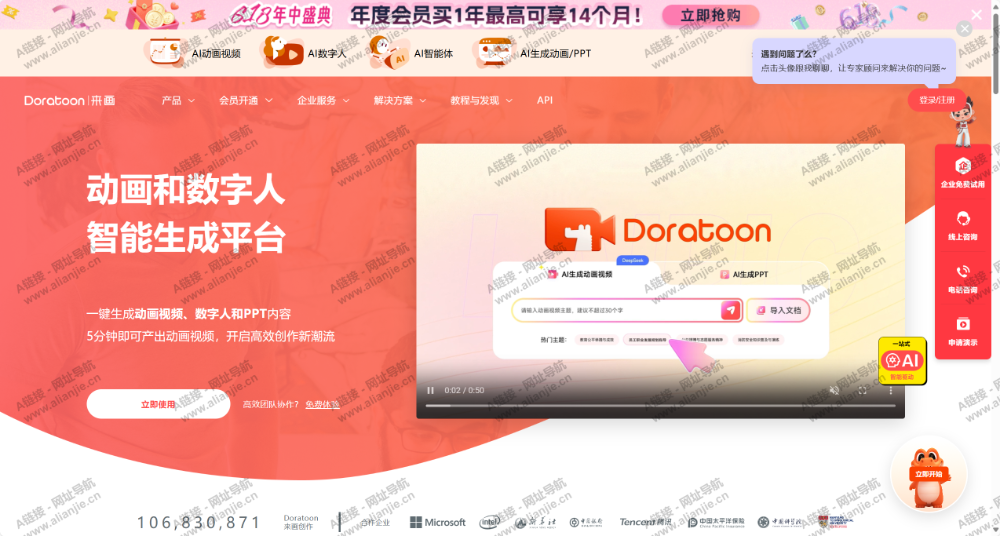Click the assistant avatar character
The height and width of the screenshot is (536, 1000).
tap(961, 121)
